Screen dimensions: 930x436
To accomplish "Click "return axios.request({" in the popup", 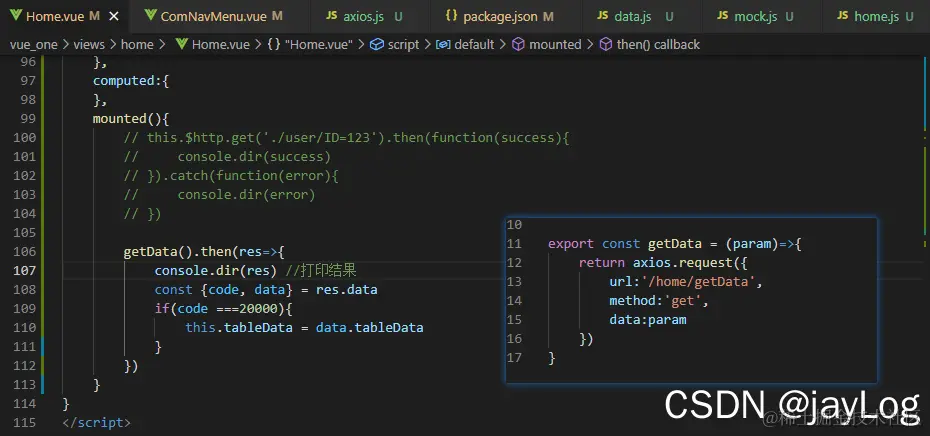I will (x=663, y=262).
